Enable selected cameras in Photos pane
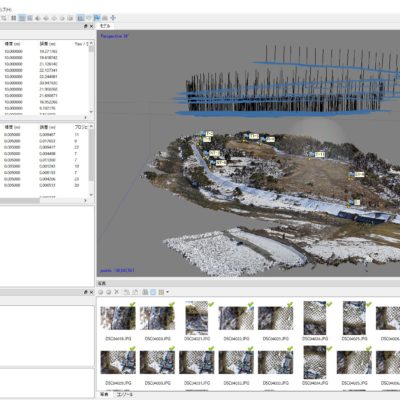This screenshot has width=400, height=400. (101, 292)
